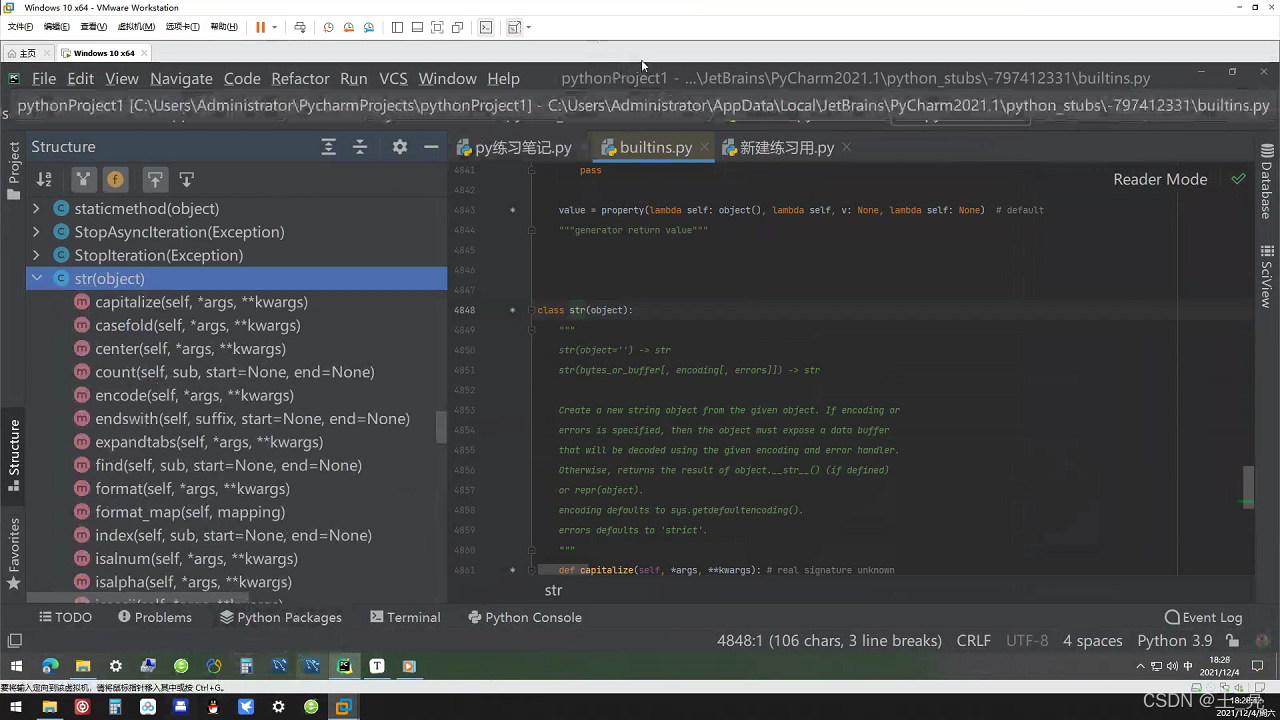Expand staticmethod(object) class node

37,209
